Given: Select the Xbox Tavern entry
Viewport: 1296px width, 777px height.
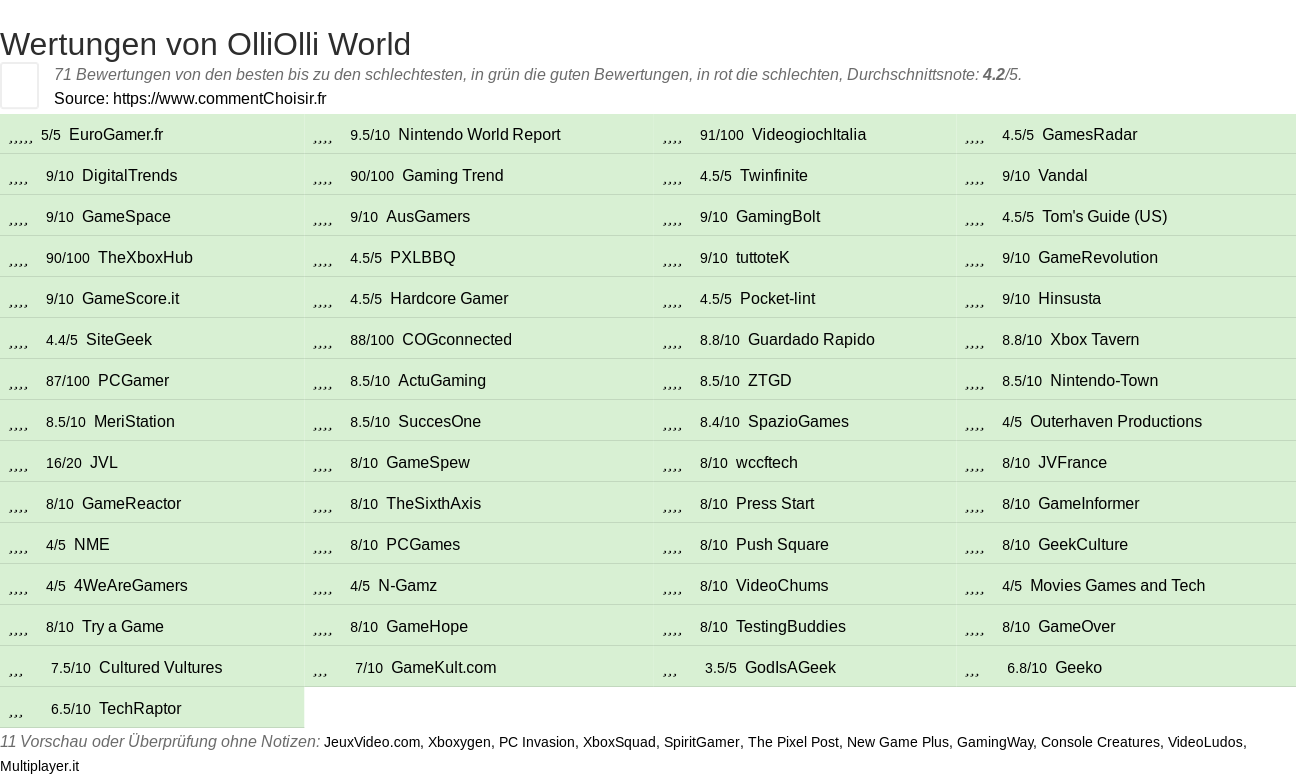Looking at the screenshot, I should coord(1094,340).
